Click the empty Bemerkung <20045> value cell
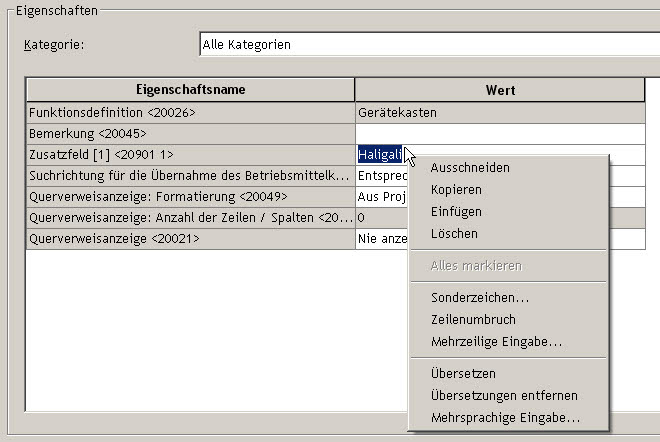The width and height of the screenshot is (660, 442). coord(500,134)
